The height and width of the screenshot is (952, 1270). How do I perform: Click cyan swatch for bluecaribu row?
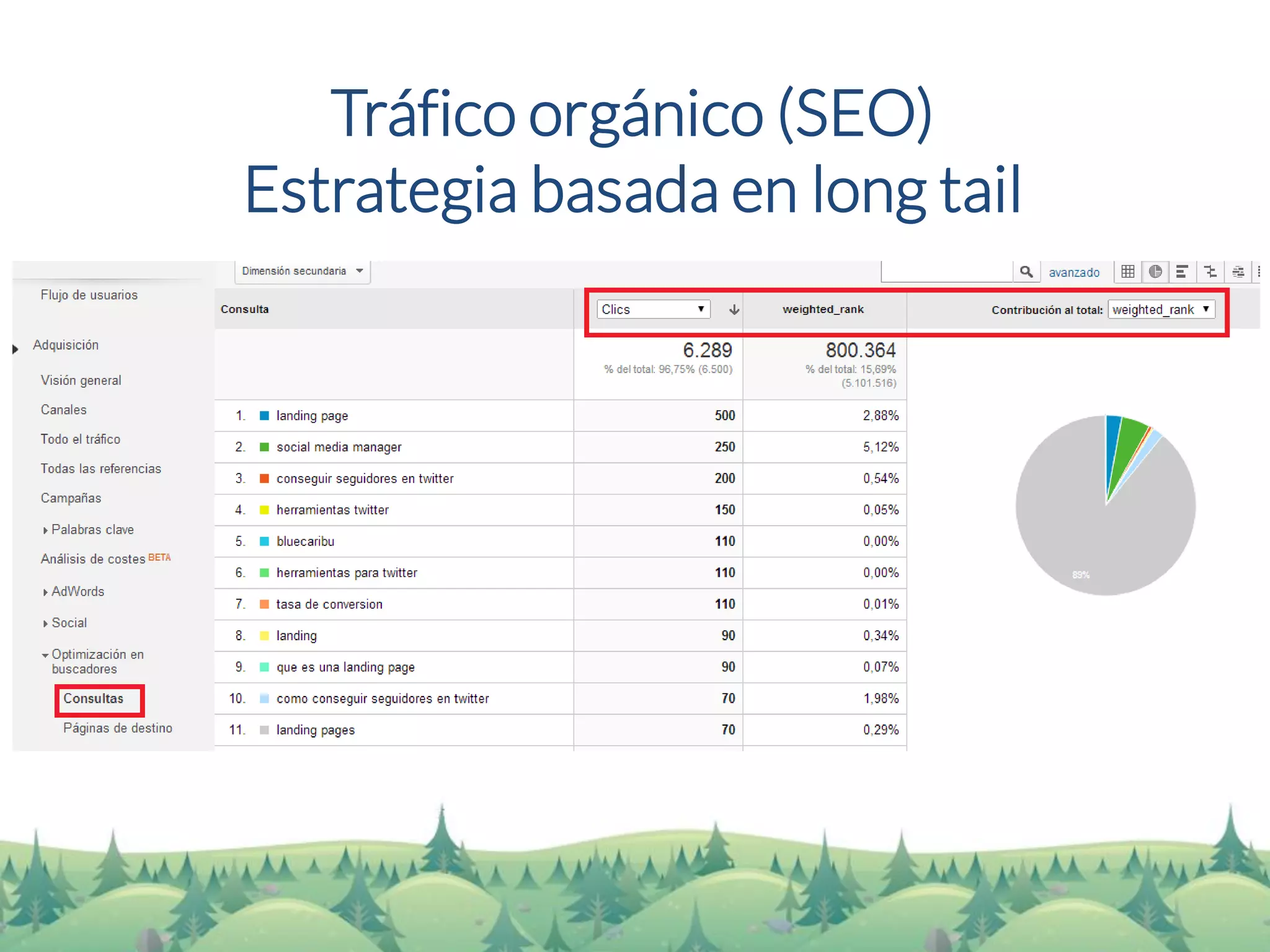pyautogui.click(x=264, y=541)
